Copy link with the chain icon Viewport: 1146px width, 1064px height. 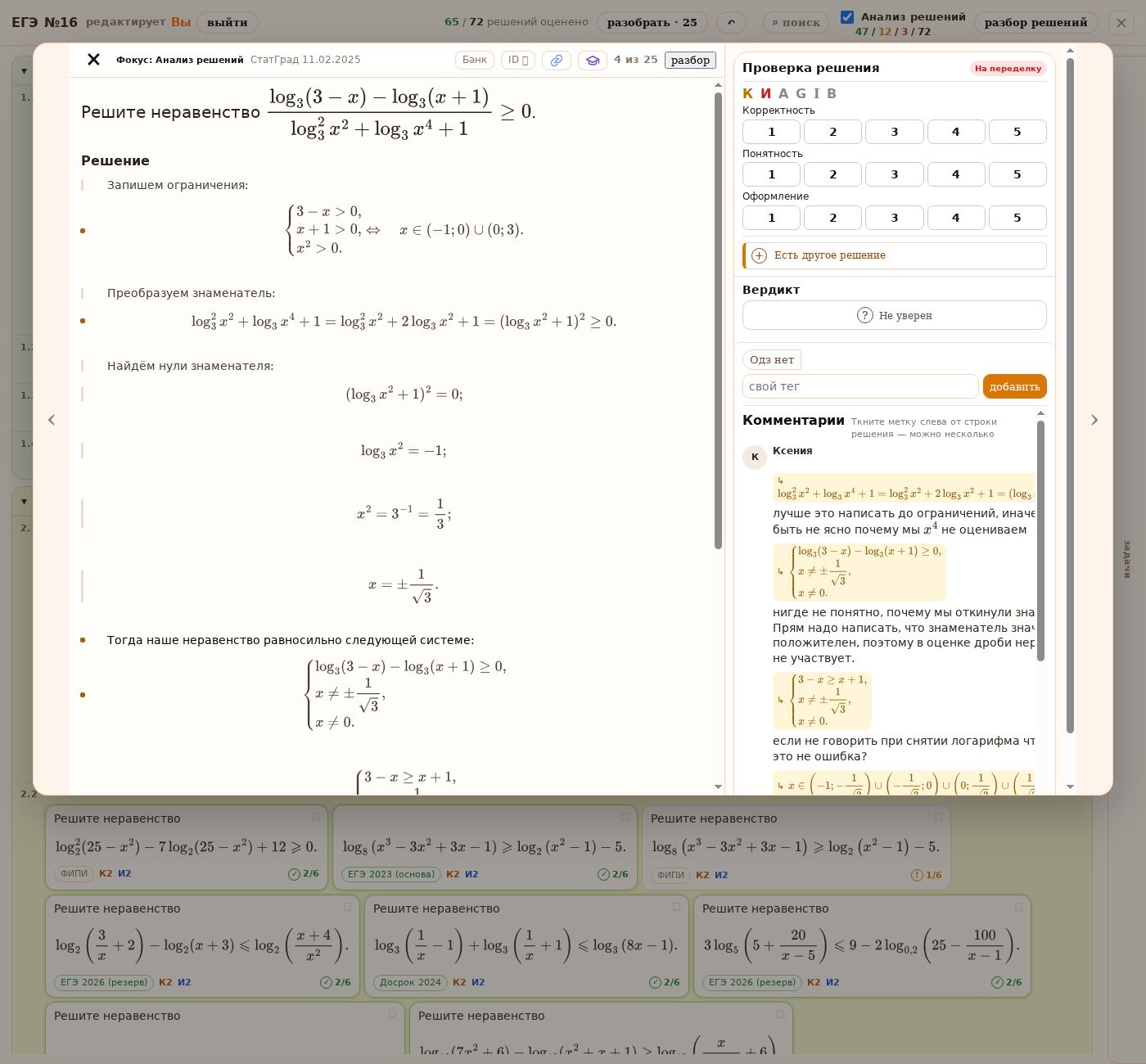pos(557,61)
